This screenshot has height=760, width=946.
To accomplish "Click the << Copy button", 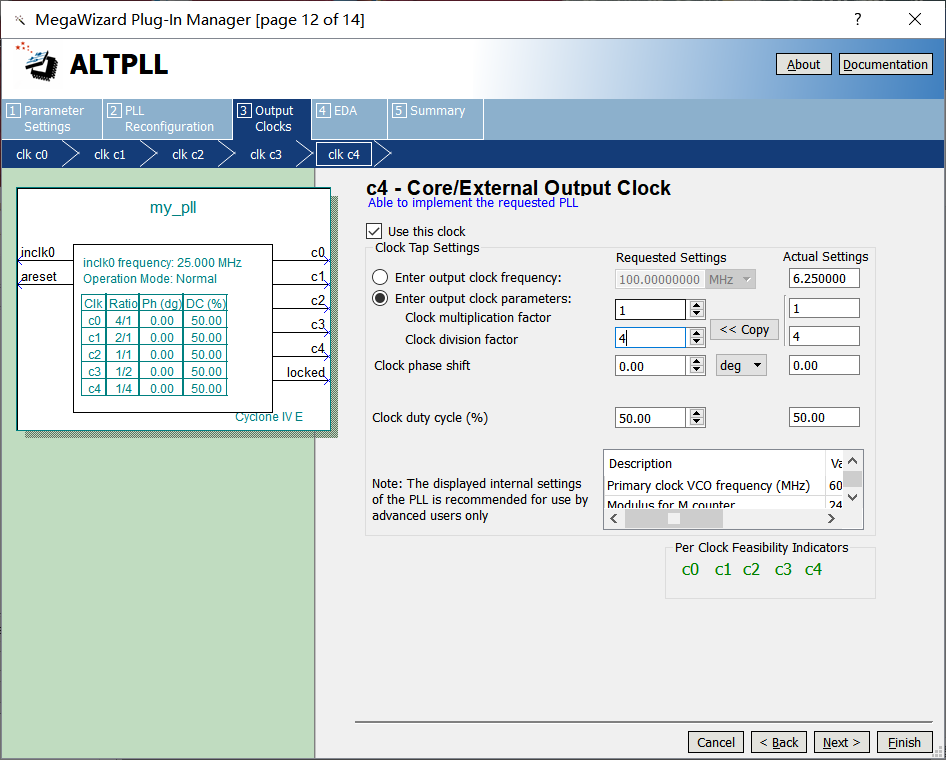I will [744, 329].
